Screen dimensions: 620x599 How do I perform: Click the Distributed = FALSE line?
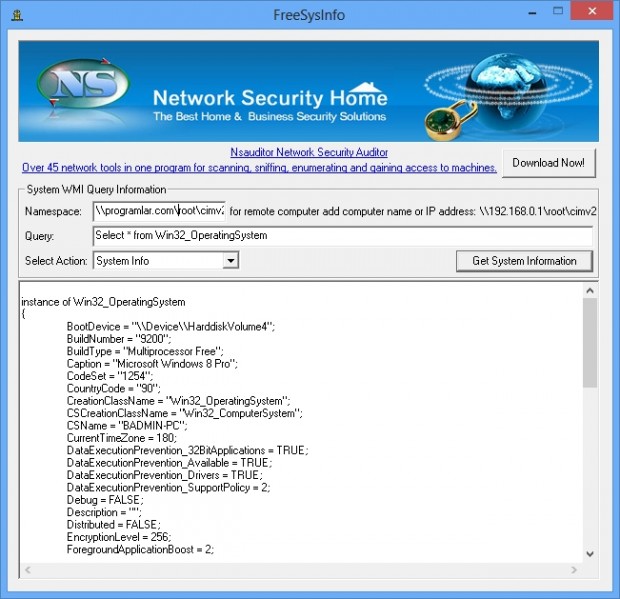[114, 525]
